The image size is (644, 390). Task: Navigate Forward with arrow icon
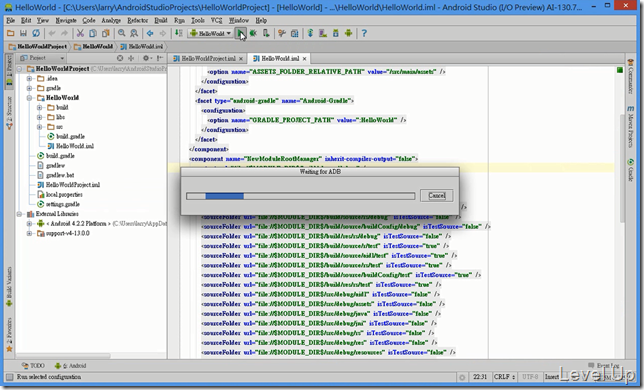click(x=163, y=33)
